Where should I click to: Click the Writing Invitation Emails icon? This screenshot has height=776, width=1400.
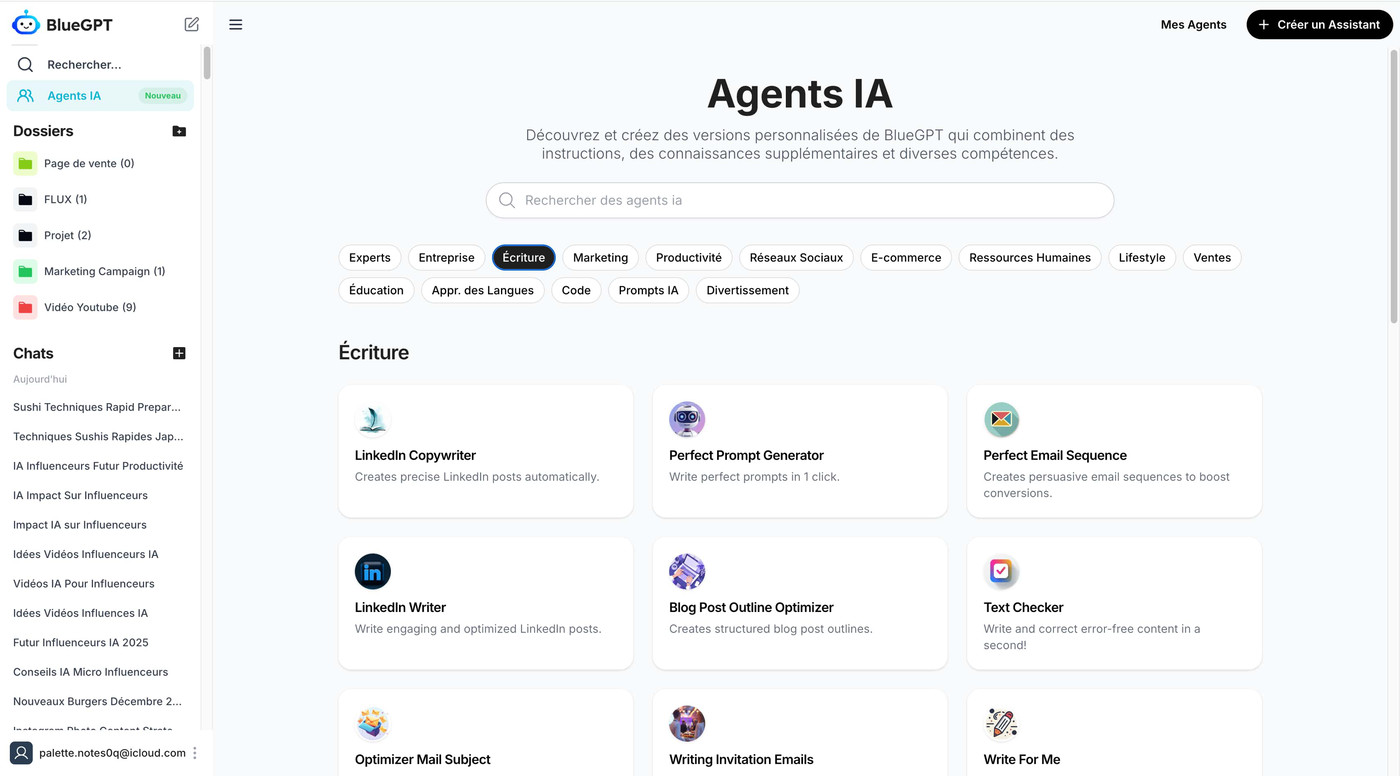(x=687, y=724)
